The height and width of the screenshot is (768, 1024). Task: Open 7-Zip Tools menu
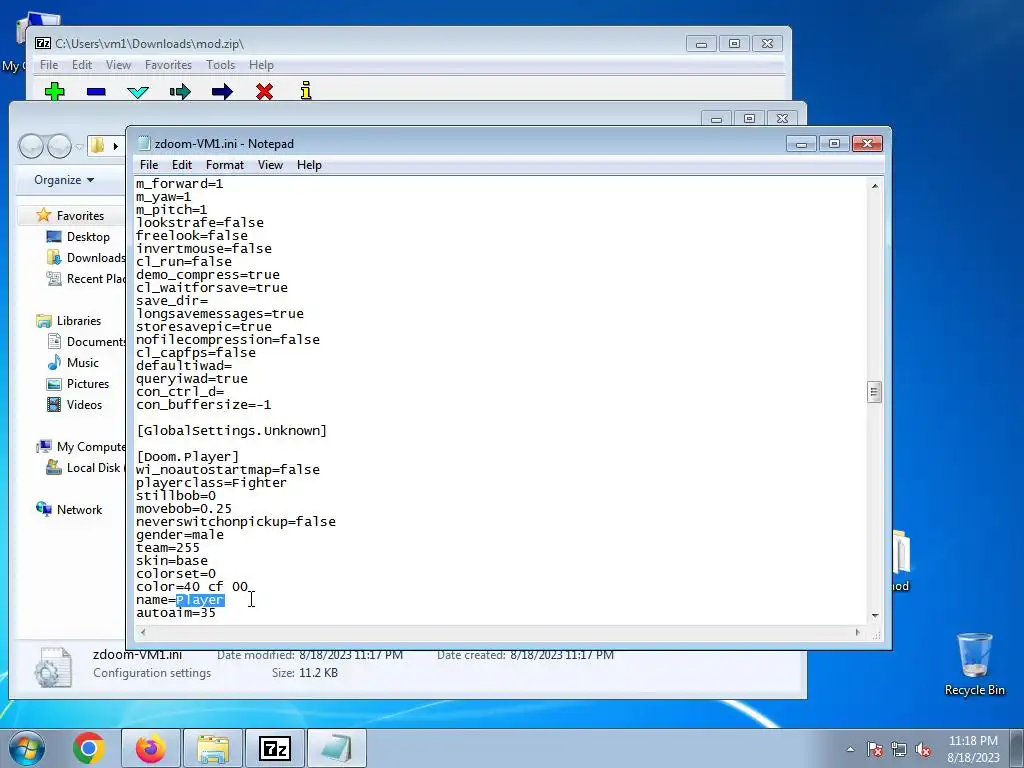point(220,65)
